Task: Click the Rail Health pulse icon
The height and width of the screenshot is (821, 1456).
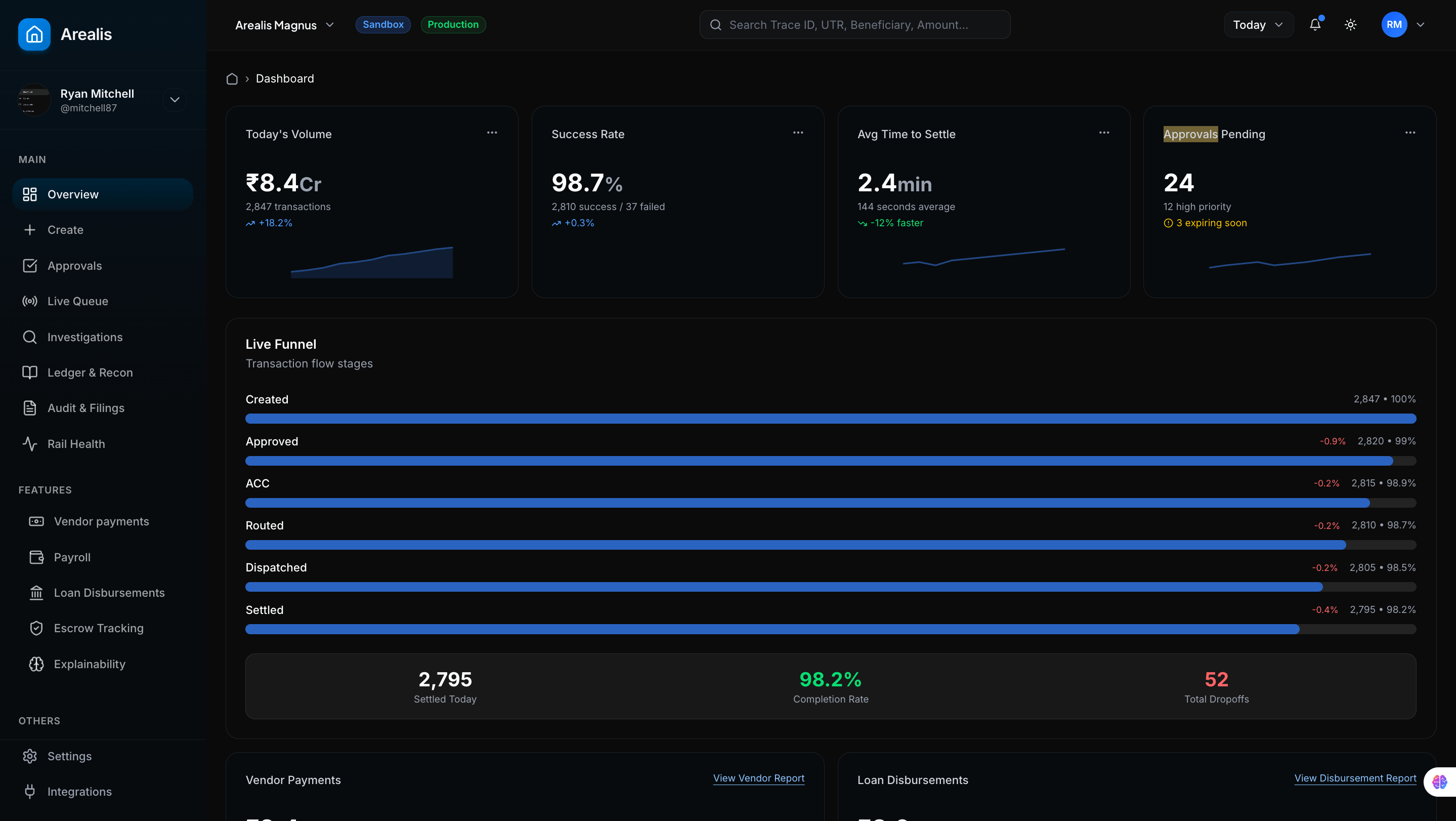Action: coord(30,444)
